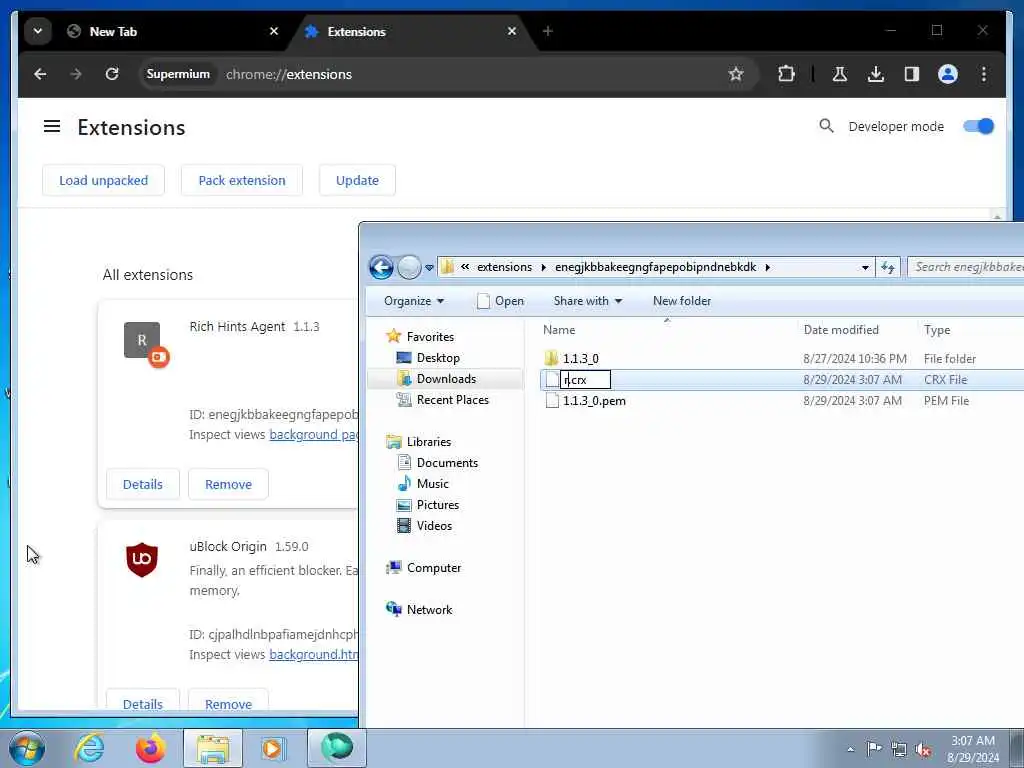The image size is (1024, 768).
Task: Close the New Tab tab
Action: (274, 31)
